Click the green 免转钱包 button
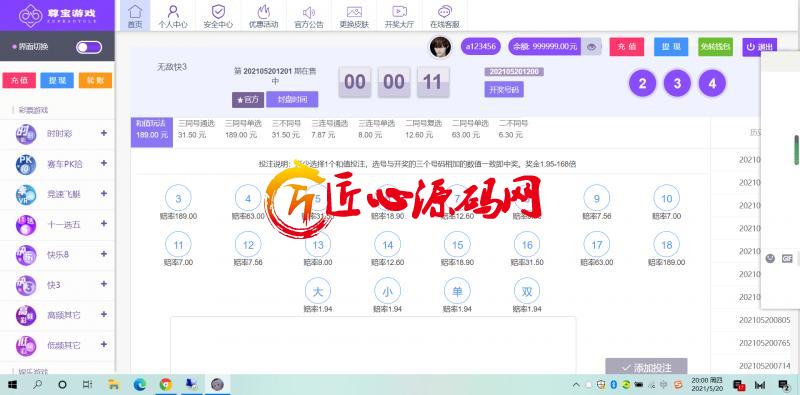The height and width of the screenshot is (395, 800). pos(715,46)
